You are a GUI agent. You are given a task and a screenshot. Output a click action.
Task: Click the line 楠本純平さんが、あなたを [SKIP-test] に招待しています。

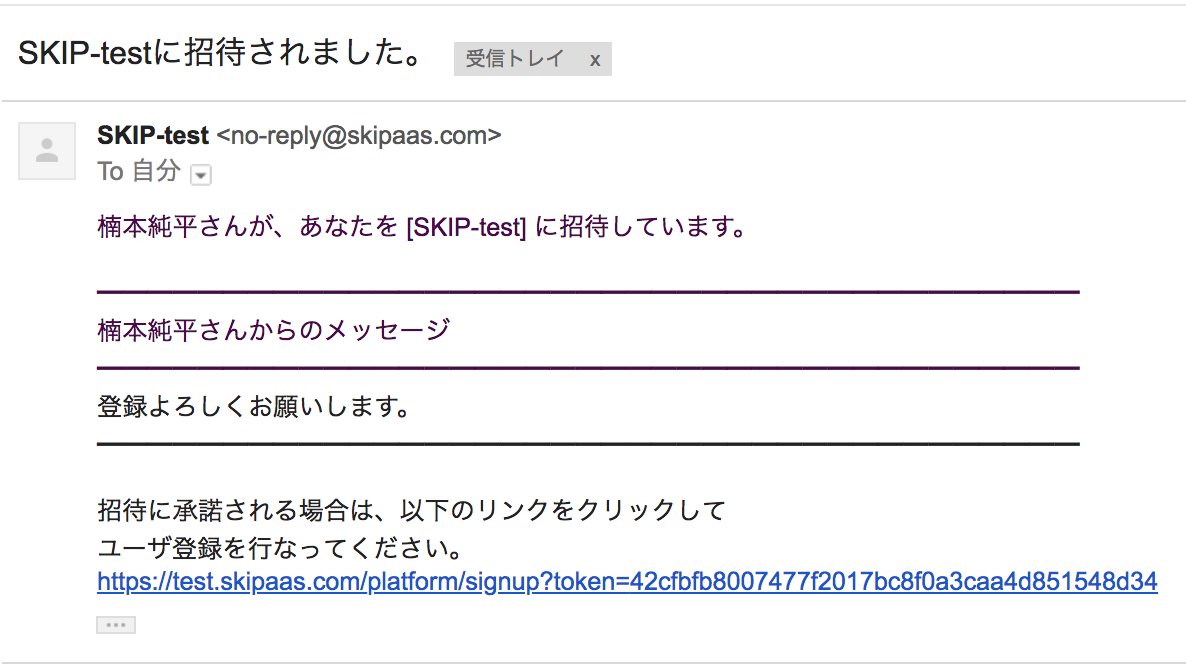tap(422, 226)
